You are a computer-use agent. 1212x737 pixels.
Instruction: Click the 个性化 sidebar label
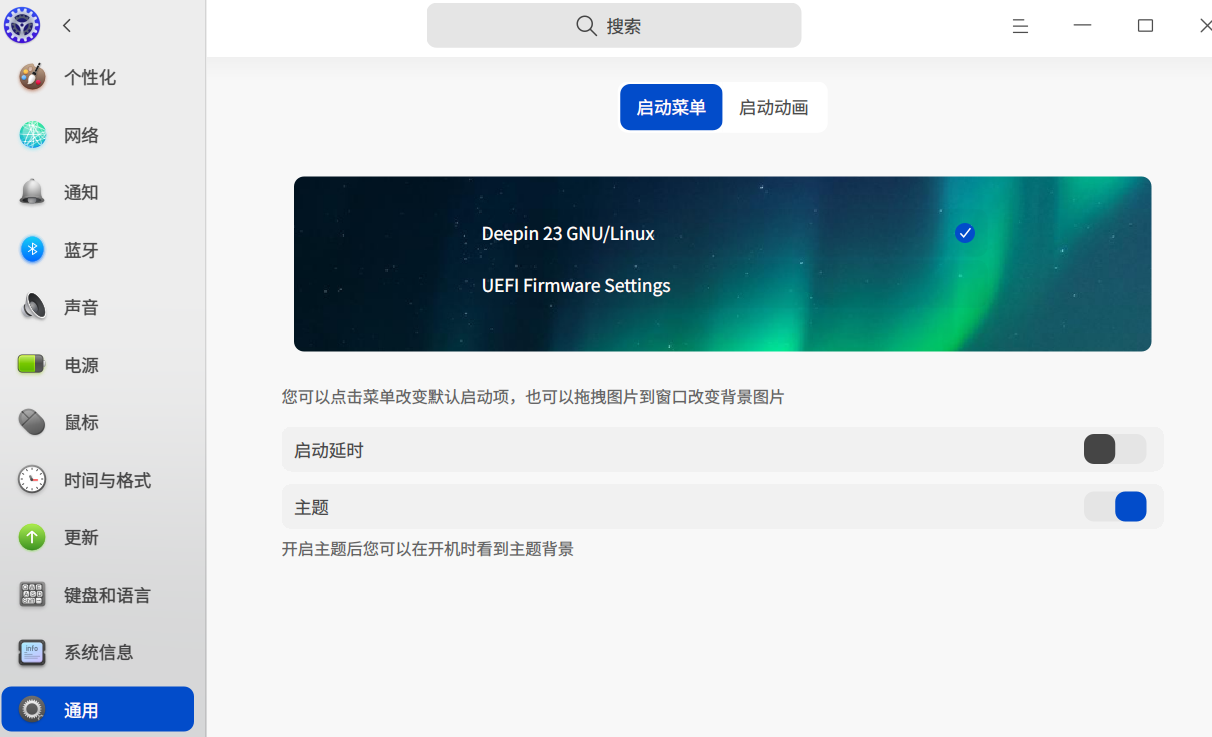tap(90, 77)
